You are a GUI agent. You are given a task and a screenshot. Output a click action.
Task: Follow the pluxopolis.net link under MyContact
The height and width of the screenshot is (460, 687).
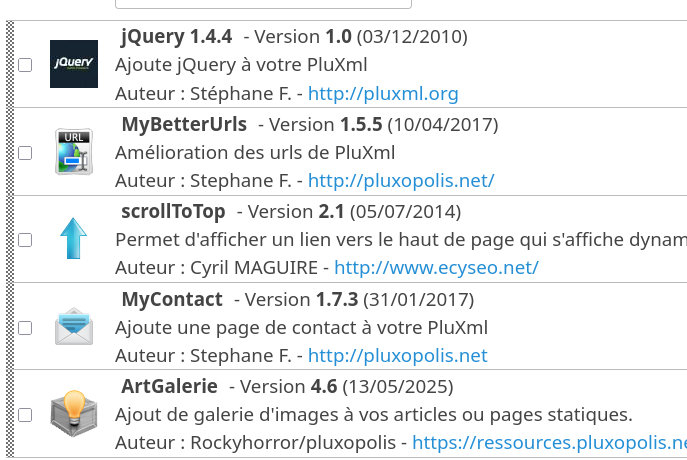pos(397,356)
